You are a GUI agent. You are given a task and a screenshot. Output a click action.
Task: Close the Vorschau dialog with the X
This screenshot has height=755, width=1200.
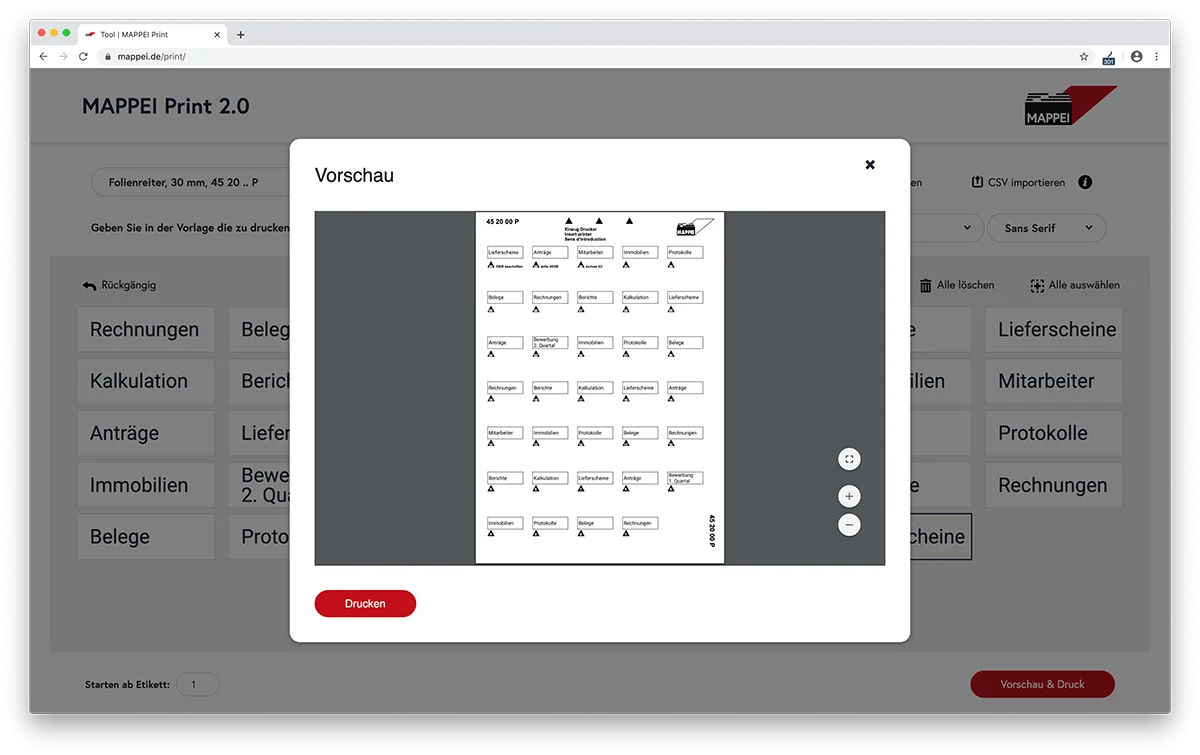coord(870,165)
